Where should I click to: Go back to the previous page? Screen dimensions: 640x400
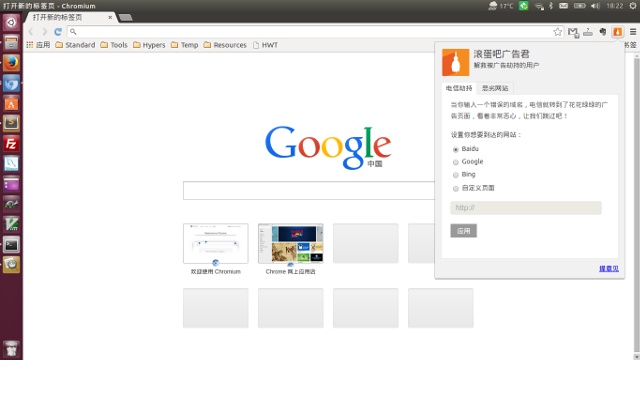31,32
